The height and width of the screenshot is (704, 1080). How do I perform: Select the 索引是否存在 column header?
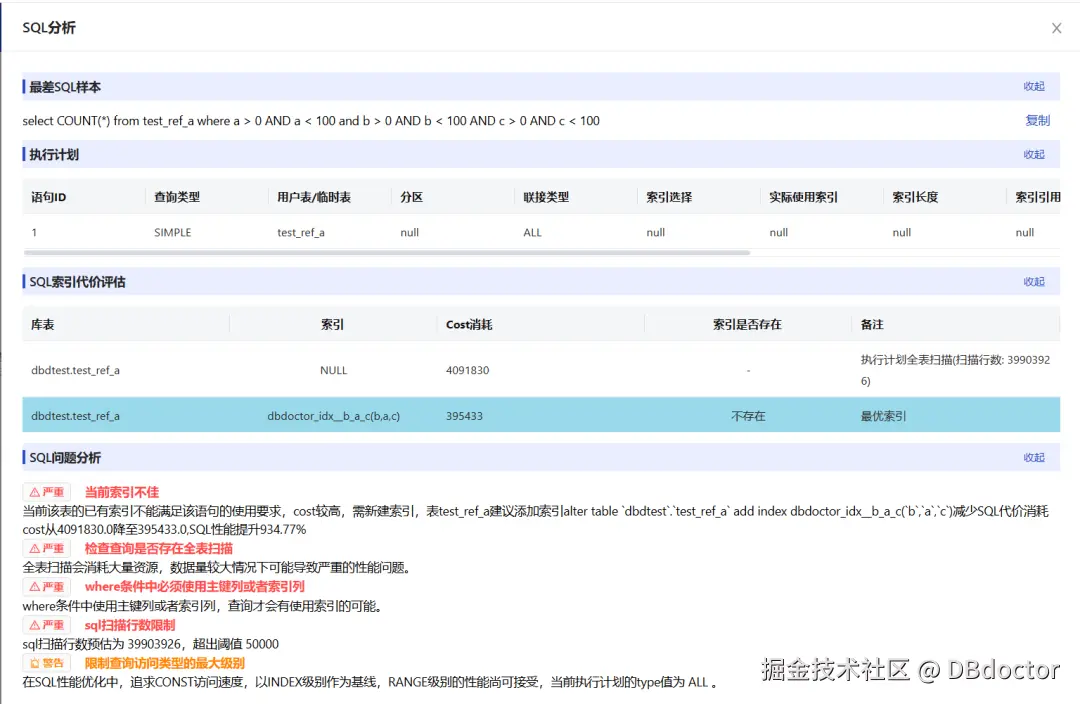(x=747, y=324)
